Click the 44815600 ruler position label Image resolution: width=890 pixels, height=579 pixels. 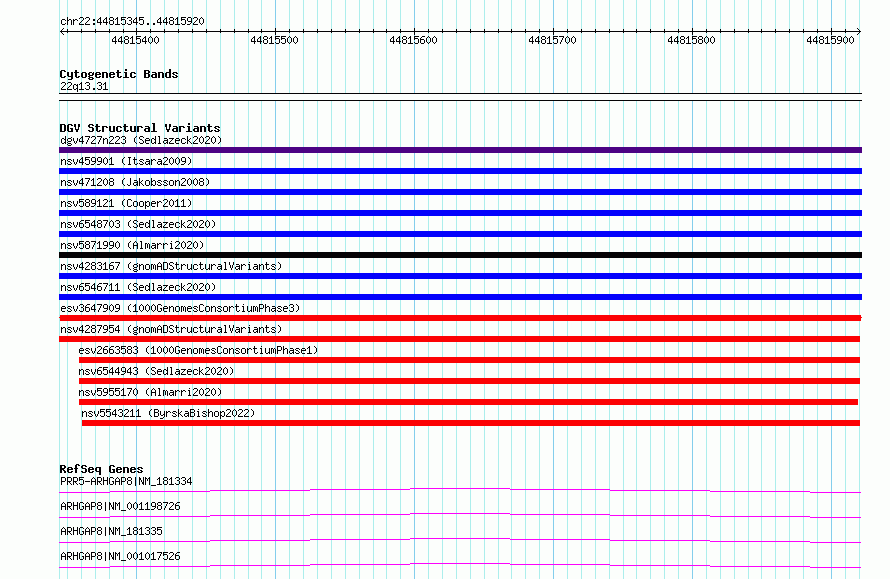click(x=413, y=40)
